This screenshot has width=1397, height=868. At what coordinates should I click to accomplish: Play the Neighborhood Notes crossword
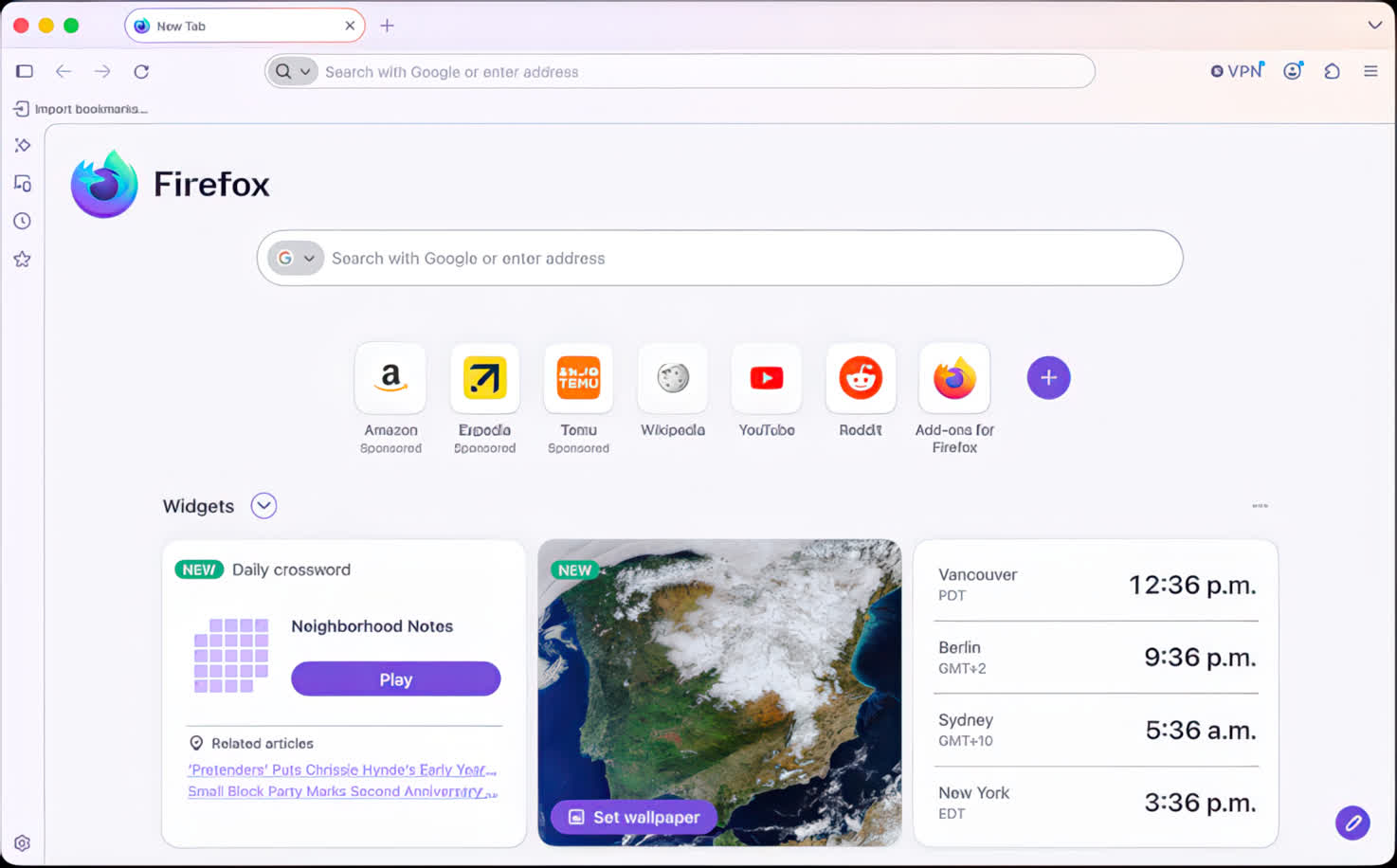(395, 679)
